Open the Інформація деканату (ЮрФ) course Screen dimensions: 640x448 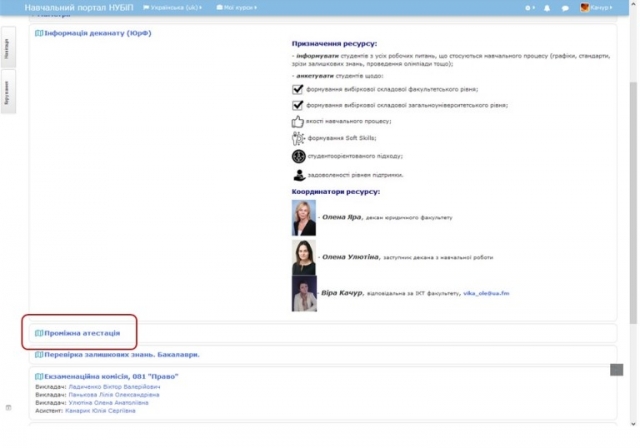click(98, 33)
